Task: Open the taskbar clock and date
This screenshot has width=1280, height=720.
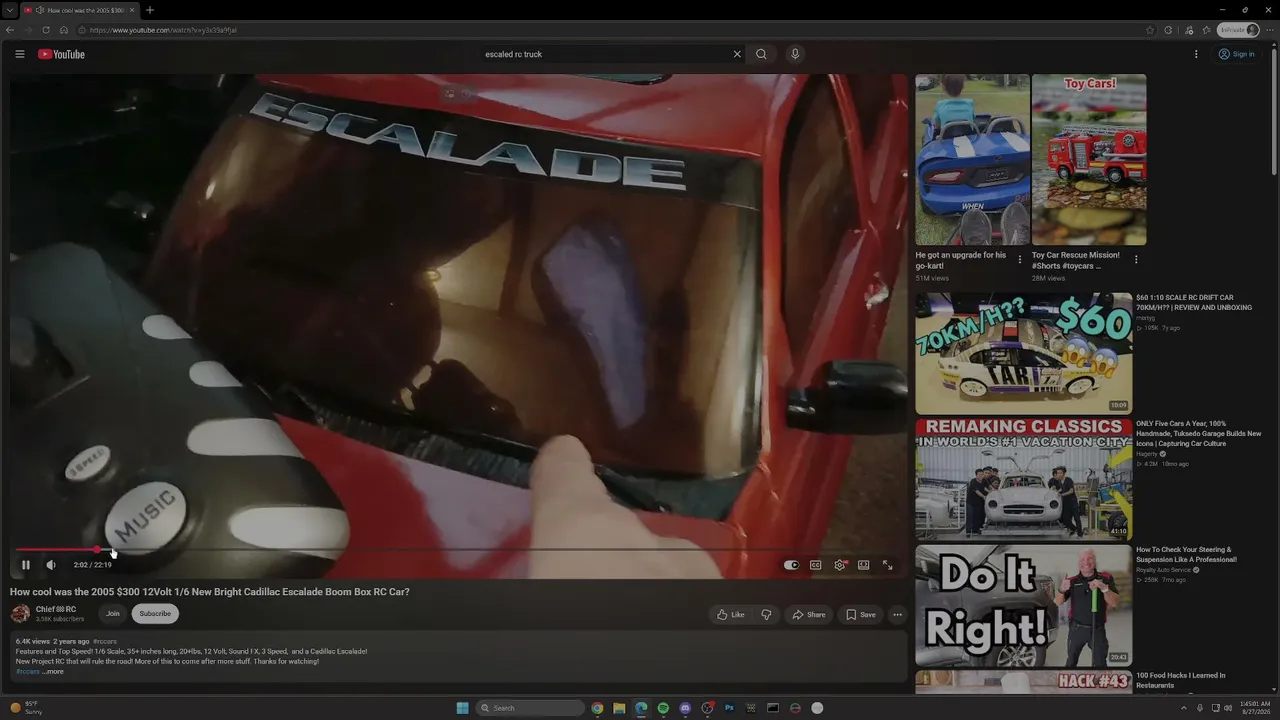Action: coord(1255,708)
